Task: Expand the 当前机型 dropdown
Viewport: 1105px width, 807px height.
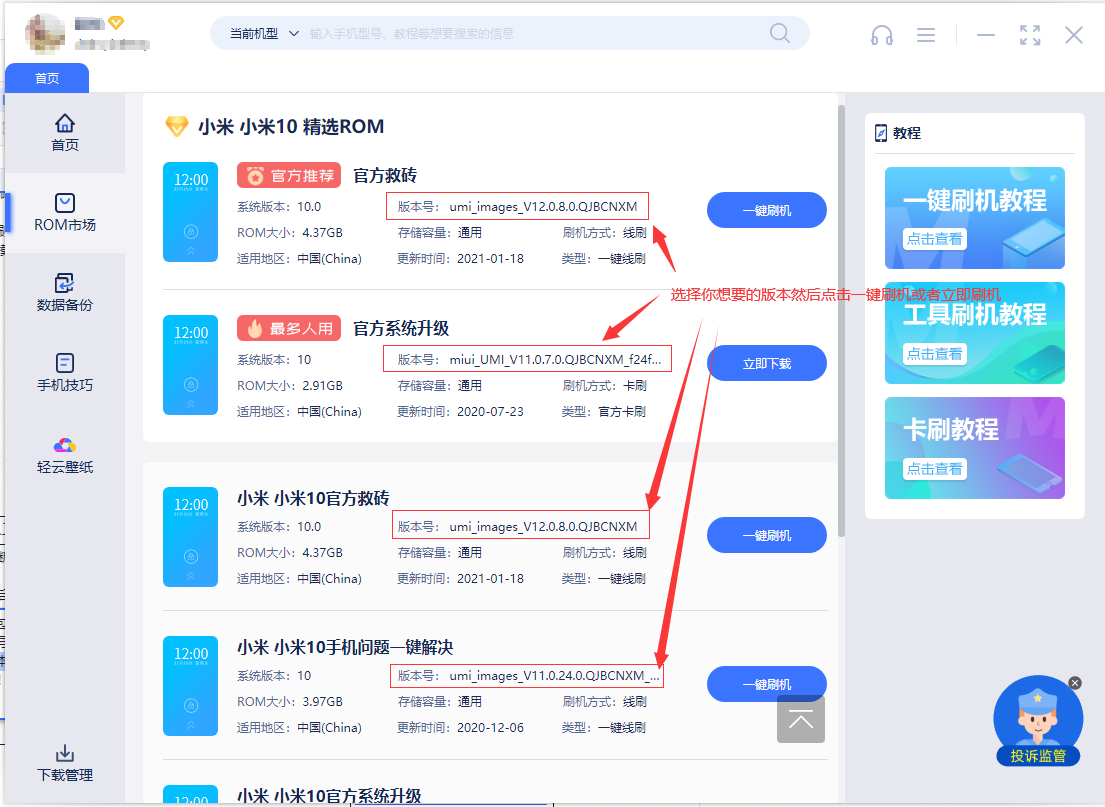Action: click(x=264, y=33)
